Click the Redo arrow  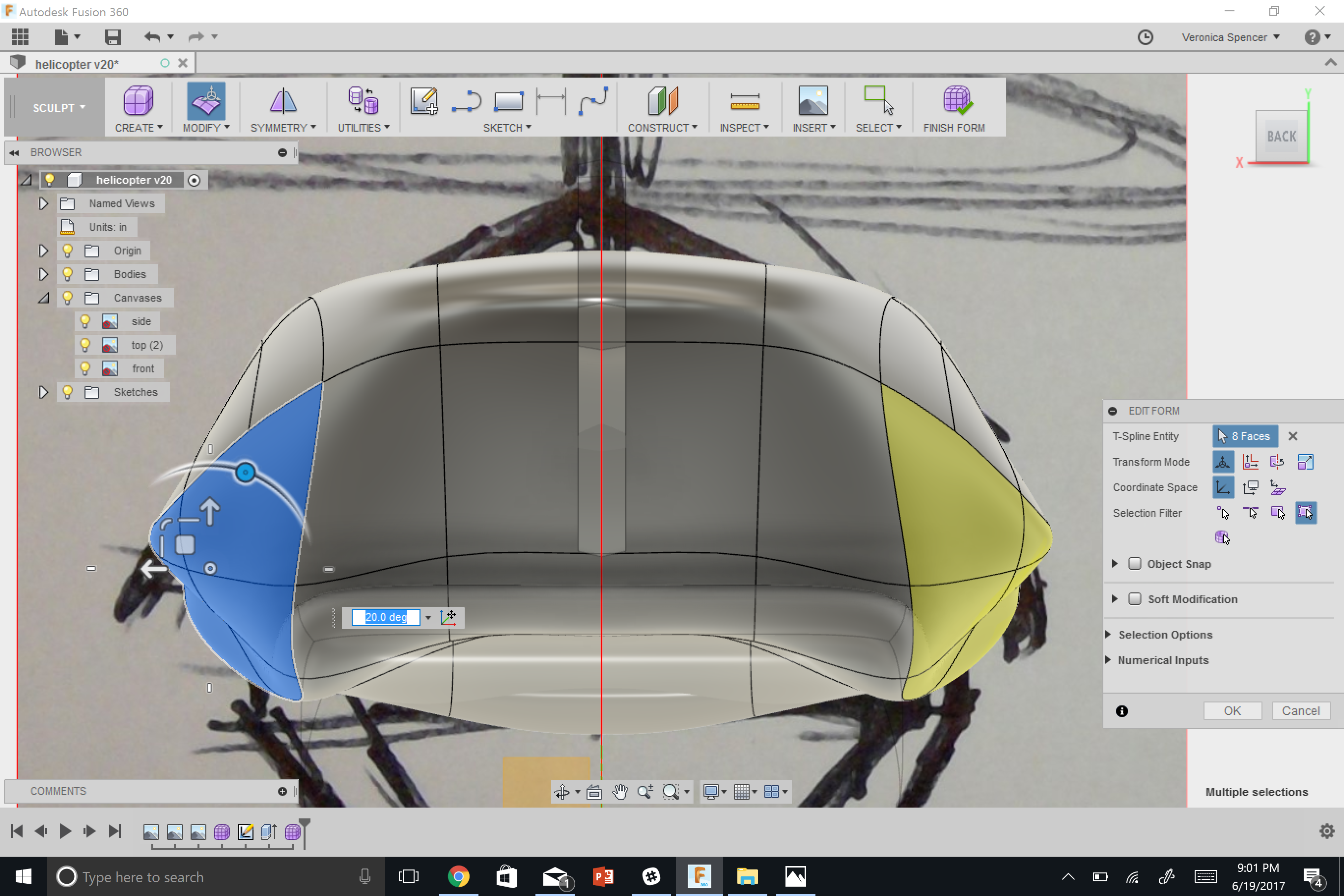(196, 37)
